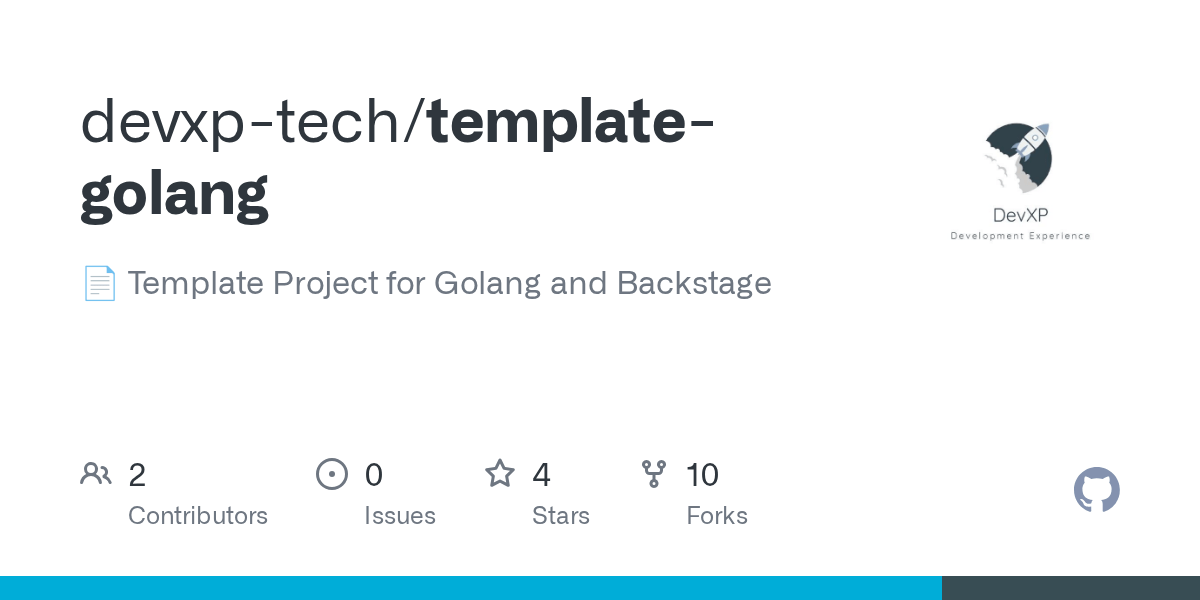The image size is (1200, 600).
Task: Click the GitHub Octocat logo
Action: coord(1096,490)
